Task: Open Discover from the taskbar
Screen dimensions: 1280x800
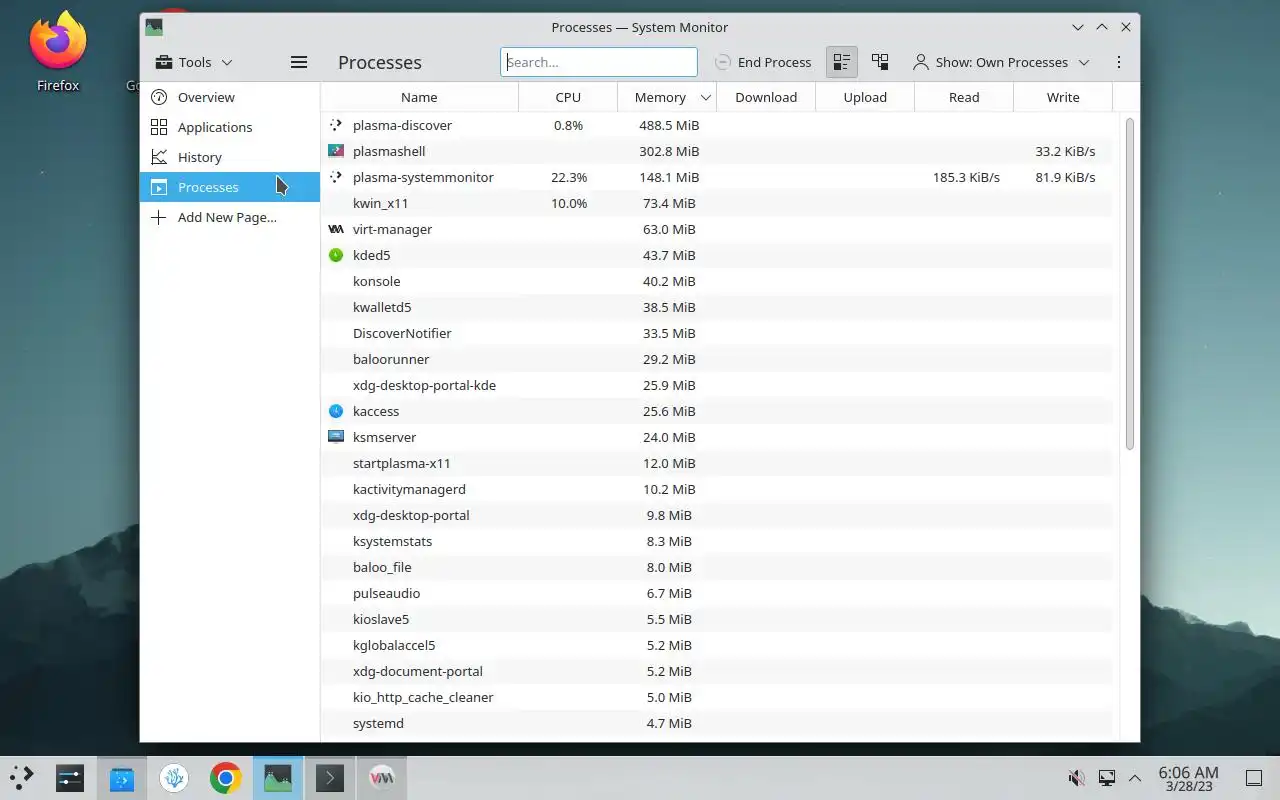Action: (x=122, y=777)
